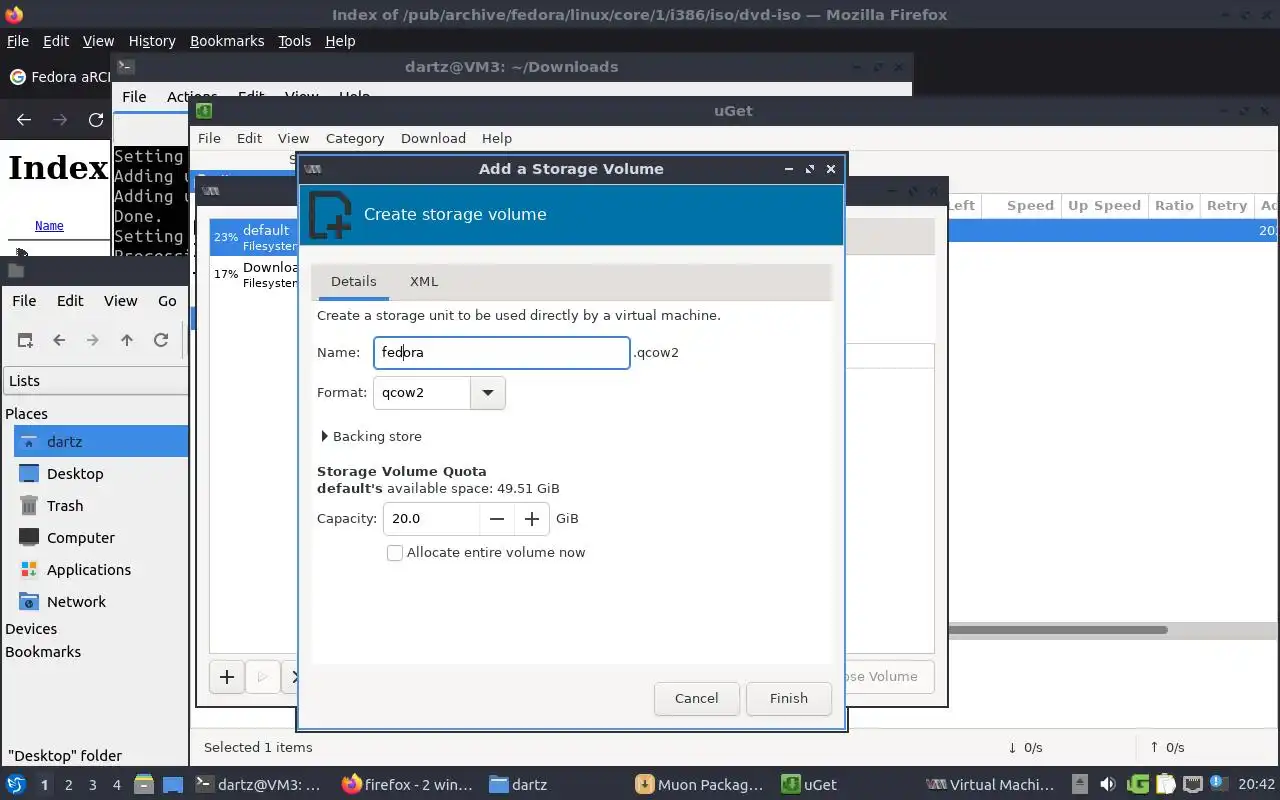Image resolution: width=1280 pixels, height=800 pixels.
Task: Open file manager Edit menu
Action: [70, 301]
